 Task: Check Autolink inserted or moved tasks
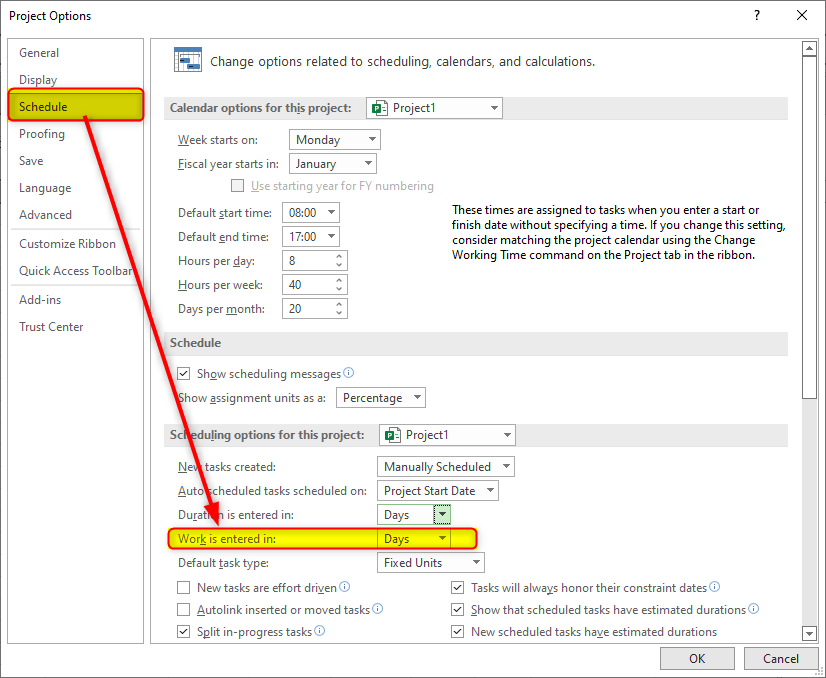[x=183, y=610]
